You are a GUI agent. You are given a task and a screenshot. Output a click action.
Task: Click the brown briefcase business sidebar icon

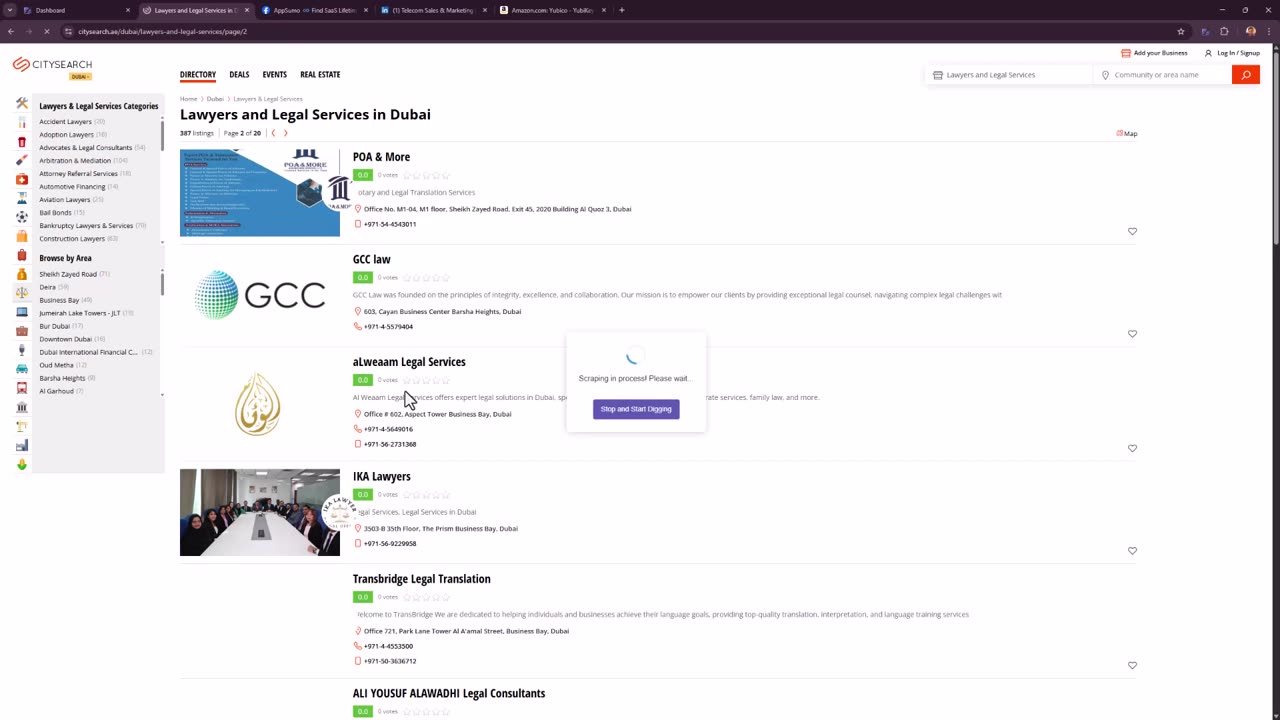pyautogui.click(x=22, y=331)
